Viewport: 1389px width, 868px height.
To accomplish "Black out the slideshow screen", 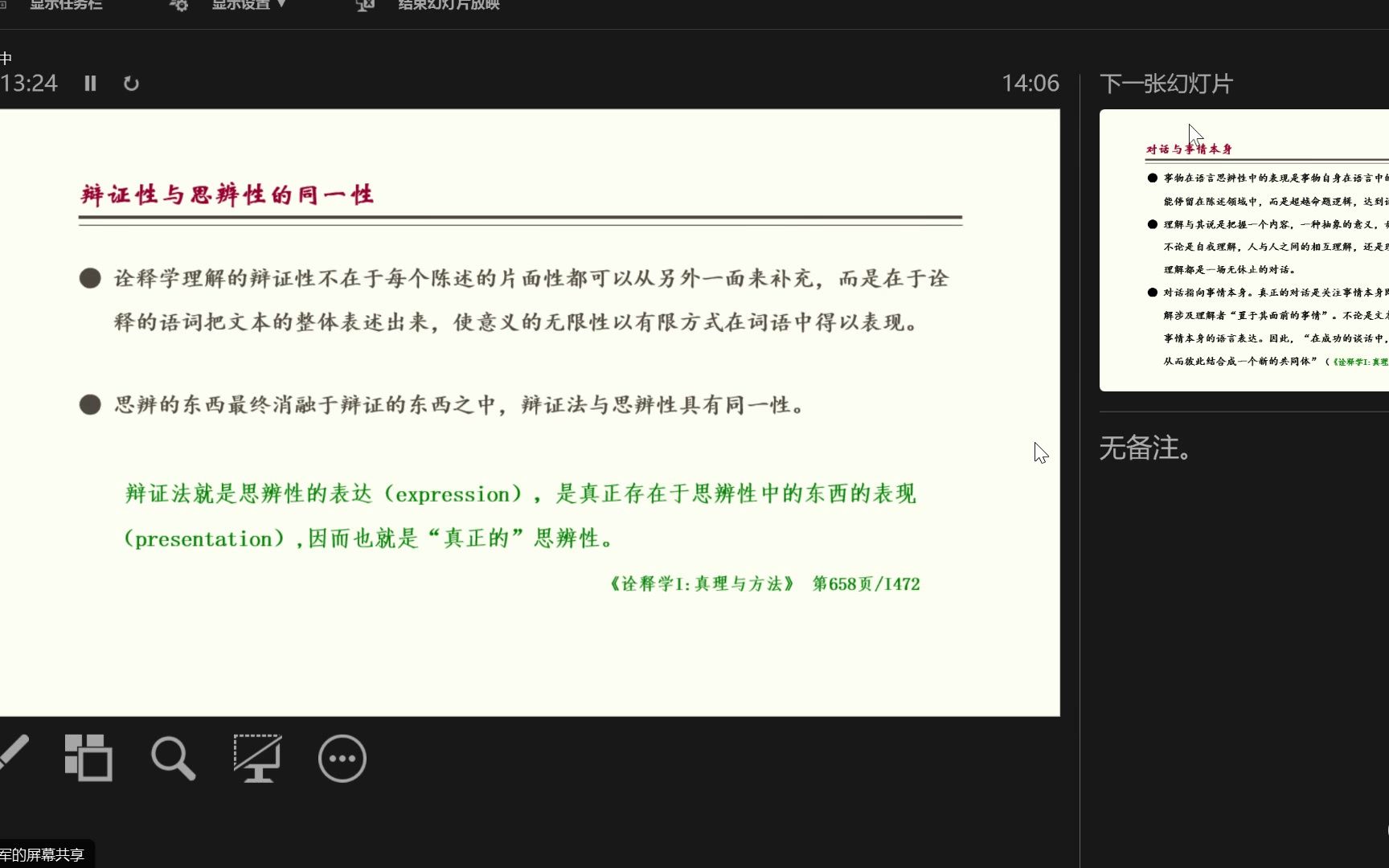I will click(257, 758).
